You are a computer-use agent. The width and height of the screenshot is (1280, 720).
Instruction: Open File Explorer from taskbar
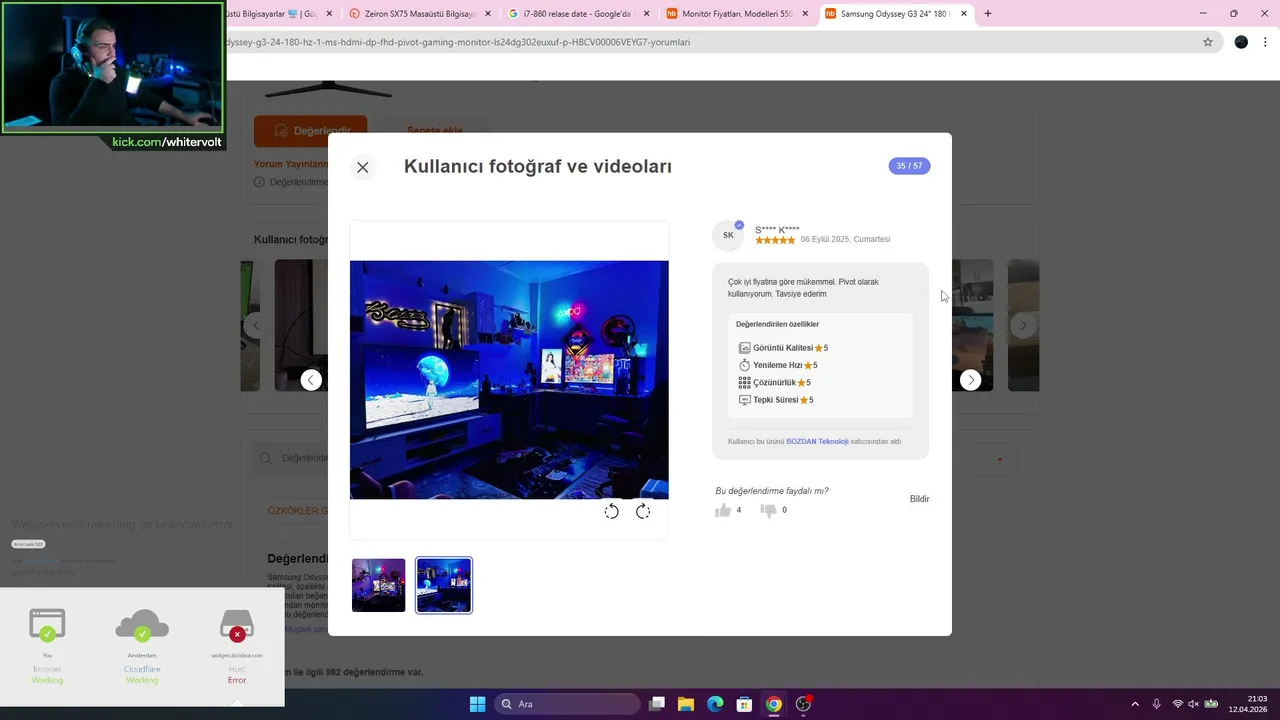pyautogui.click(x=686, y=704)
